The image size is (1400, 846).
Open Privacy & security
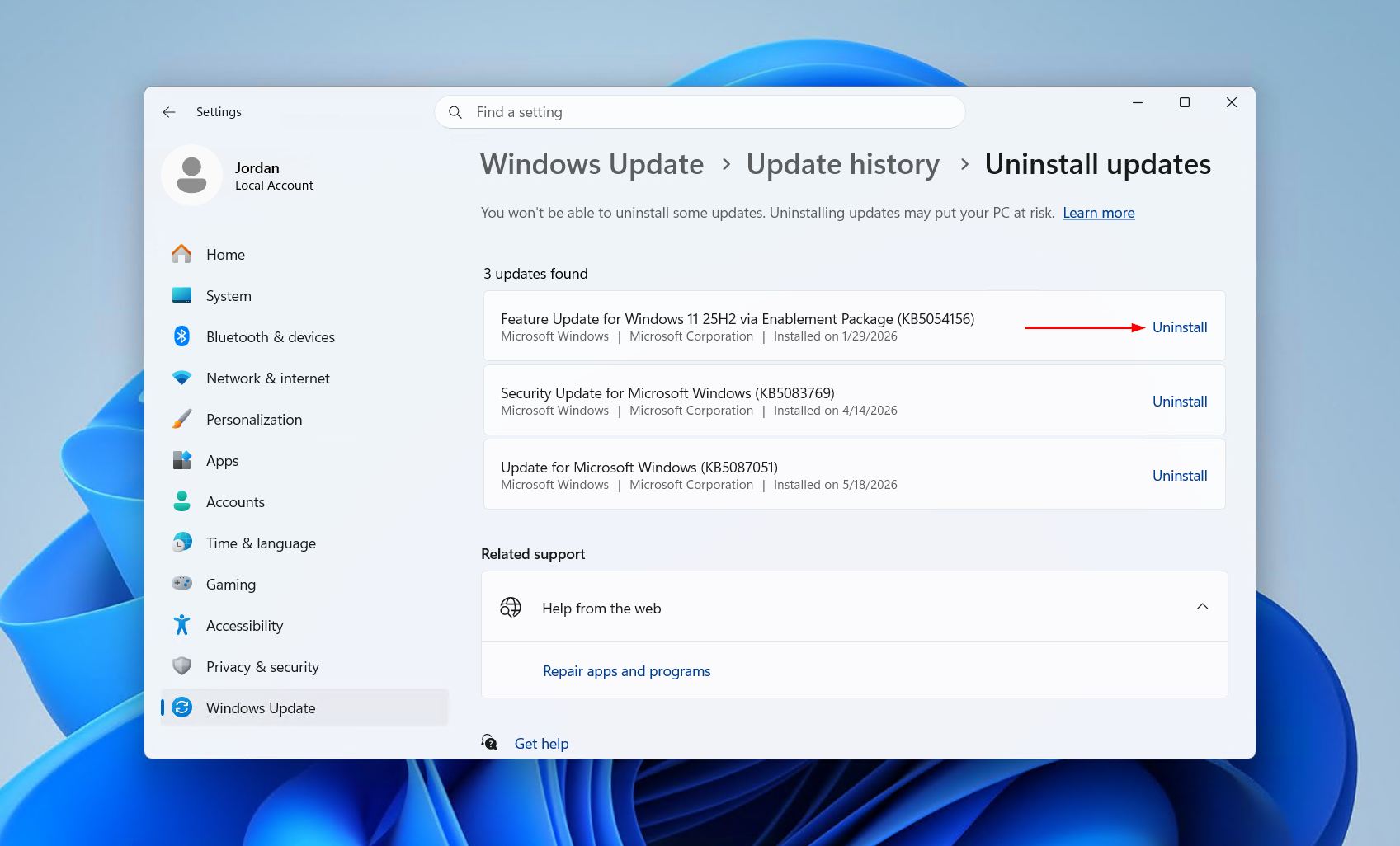pos(304,666)
